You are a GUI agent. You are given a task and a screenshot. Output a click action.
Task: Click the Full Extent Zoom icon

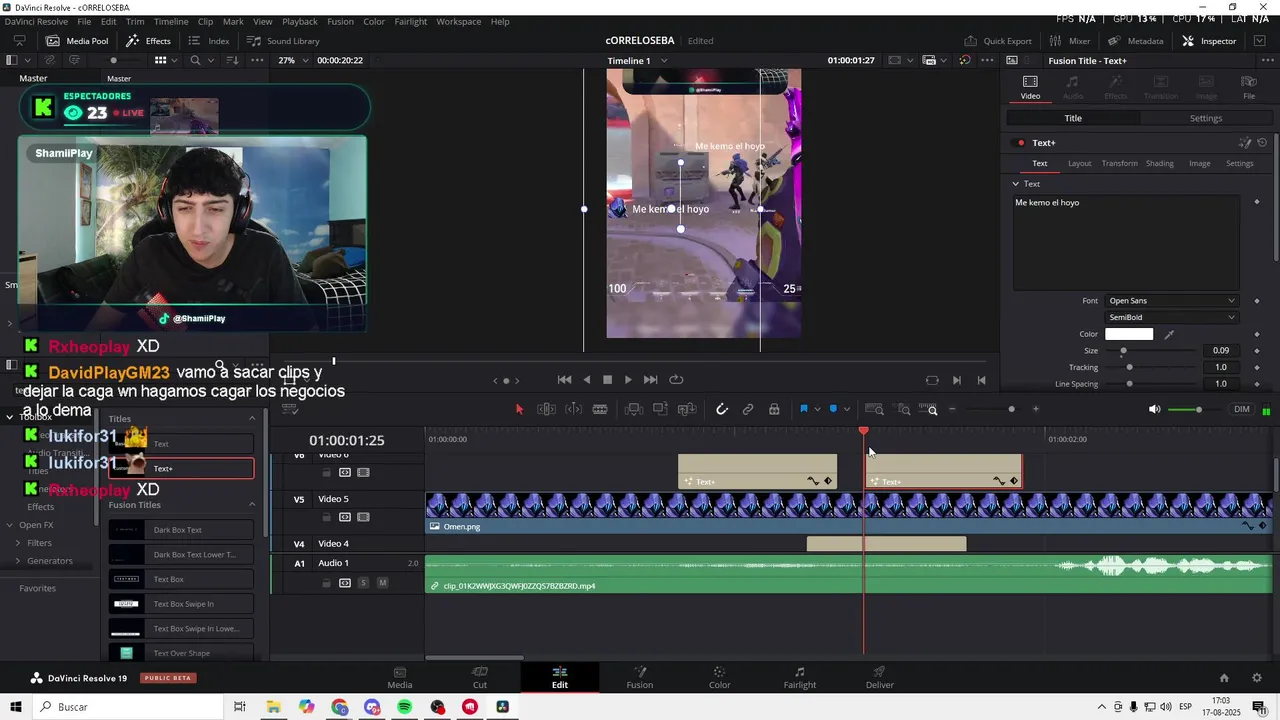(874, 409)
